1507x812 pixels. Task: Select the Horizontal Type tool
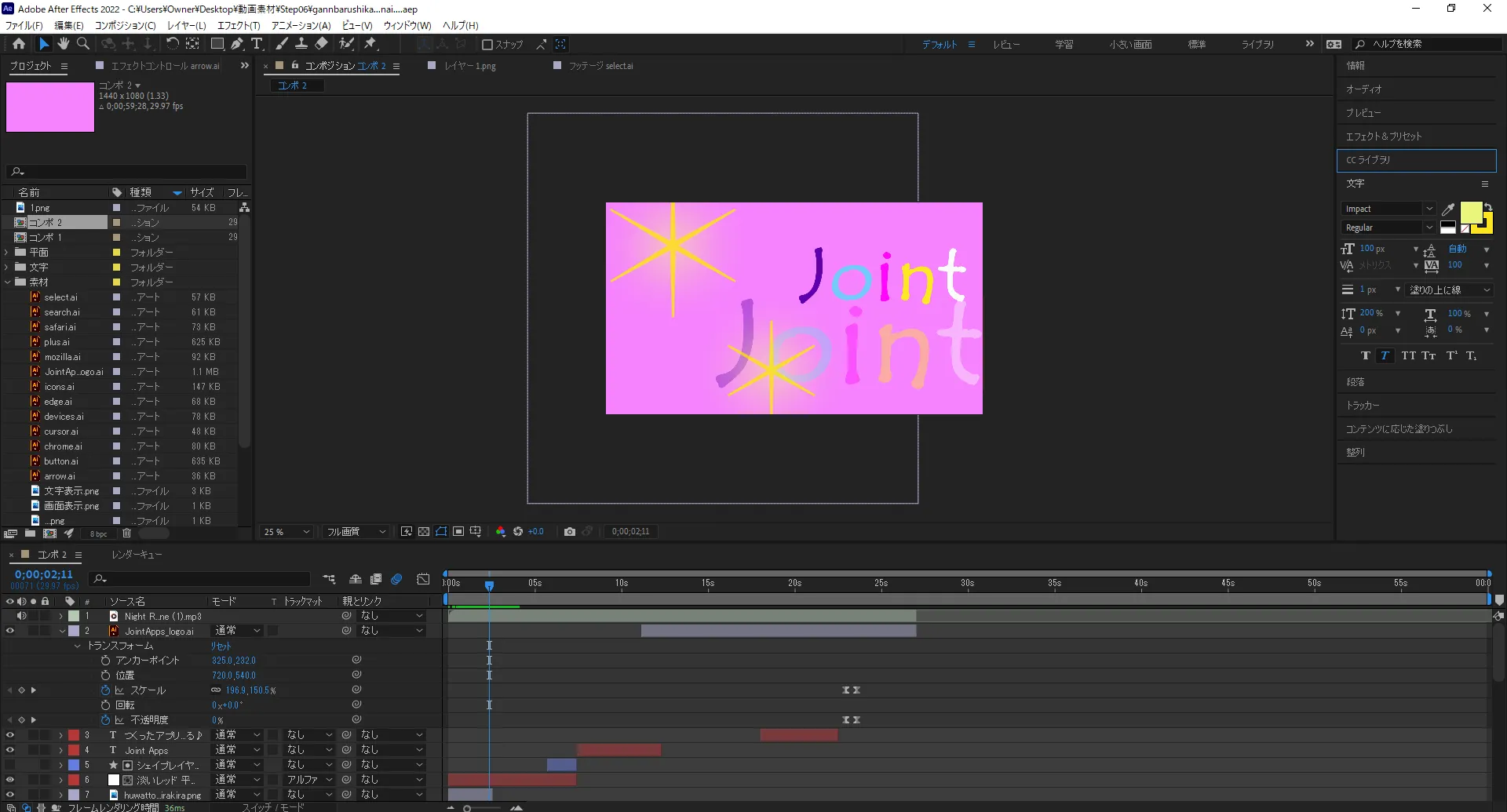[x=257, y=44]
